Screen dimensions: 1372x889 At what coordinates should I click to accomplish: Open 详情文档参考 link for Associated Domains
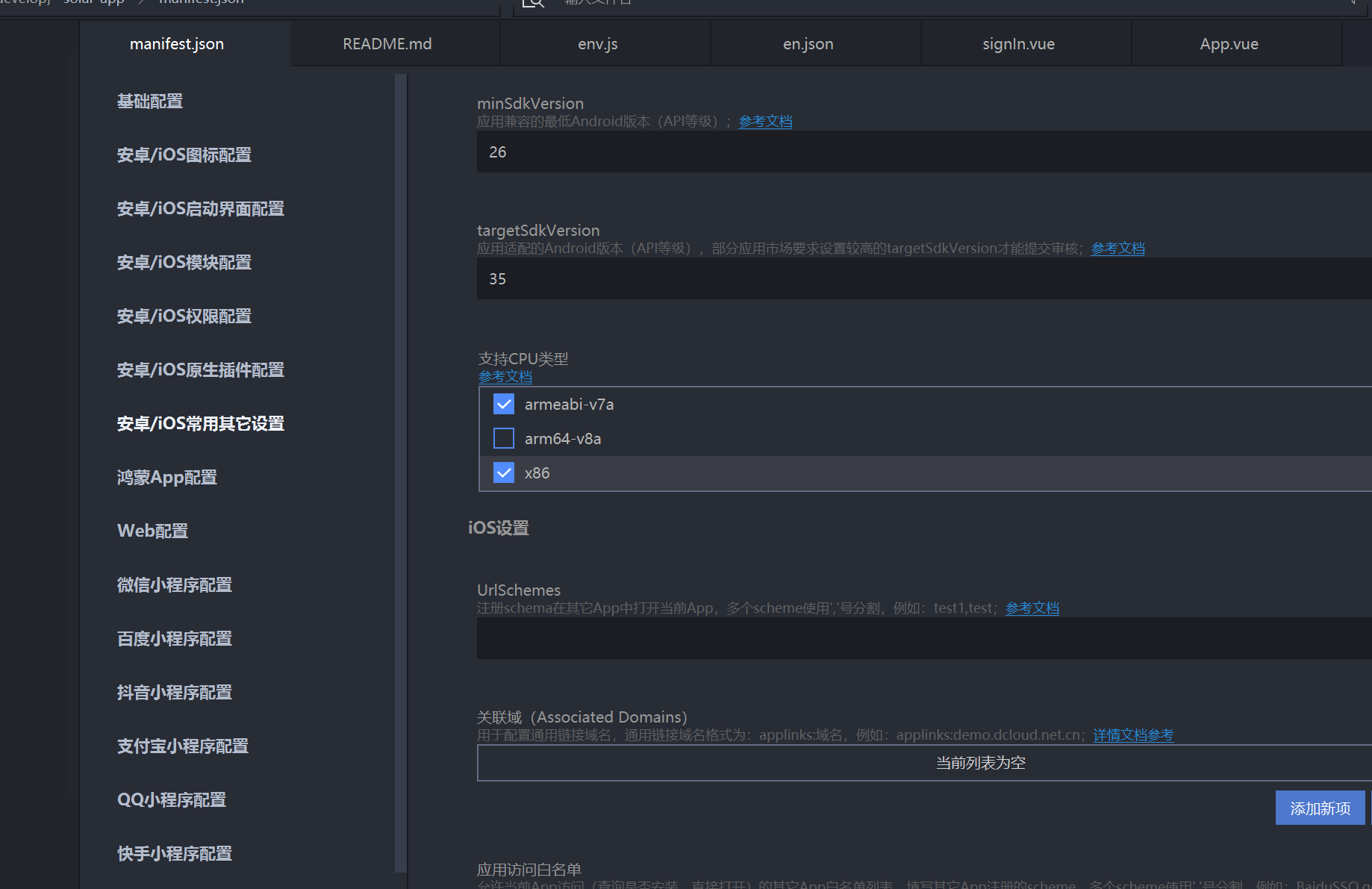1133,735
